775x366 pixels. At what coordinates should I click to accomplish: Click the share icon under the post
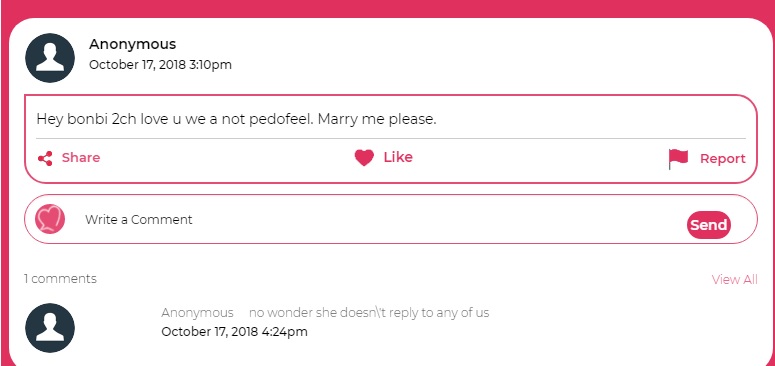pos(45,159)
